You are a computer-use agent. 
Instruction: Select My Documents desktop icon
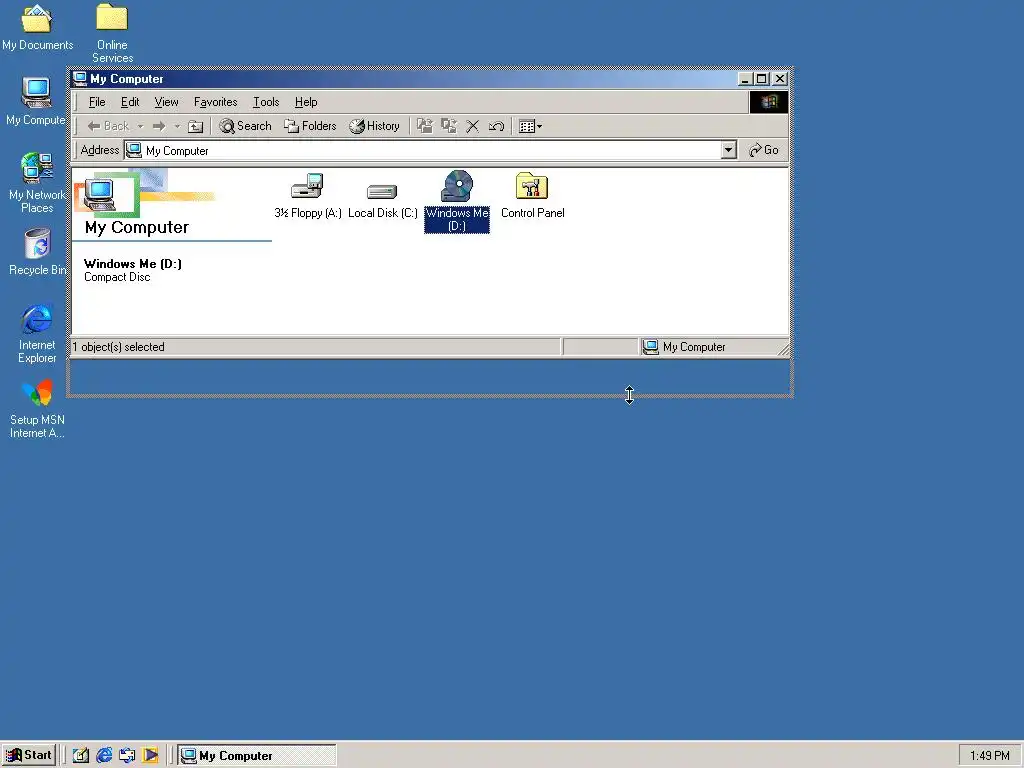[37, 27]
